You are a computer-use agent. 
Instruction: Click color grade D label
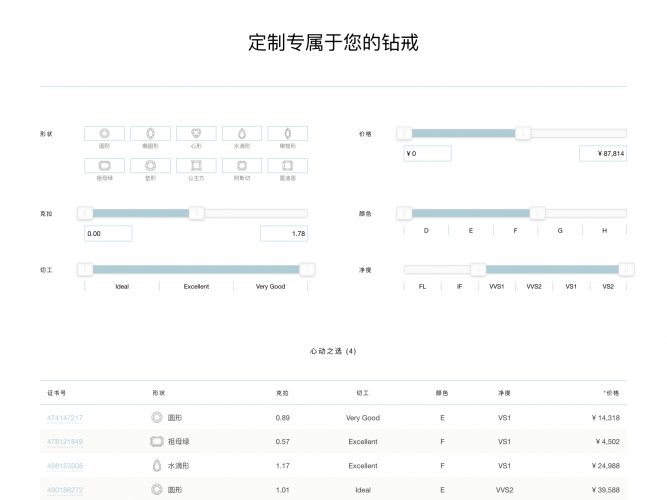click(426, 231)
